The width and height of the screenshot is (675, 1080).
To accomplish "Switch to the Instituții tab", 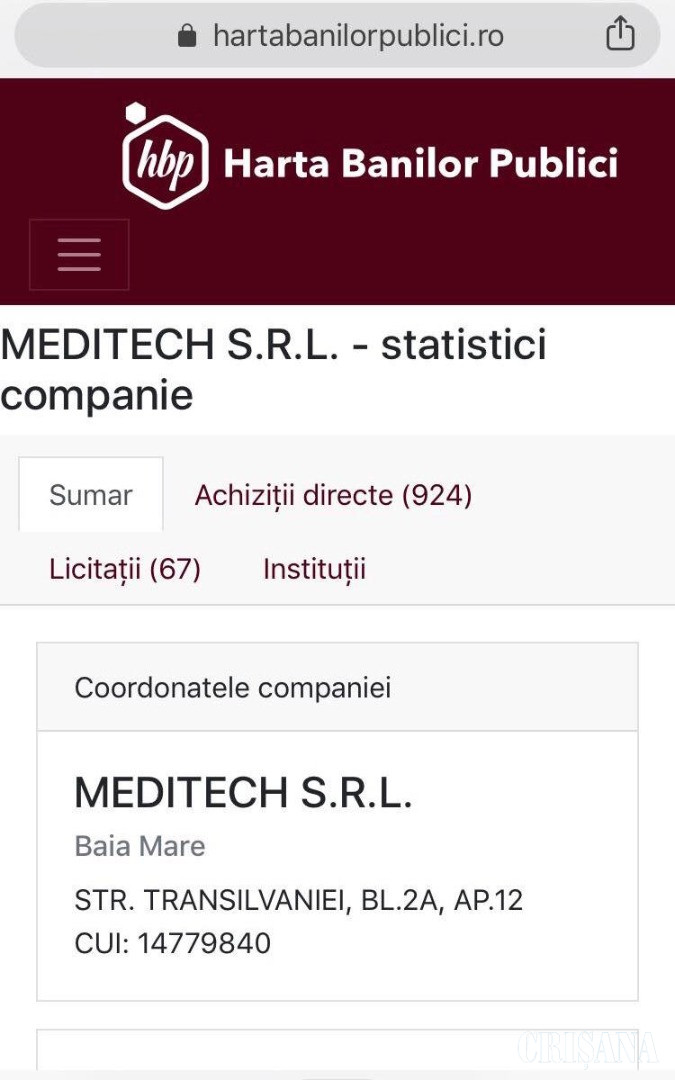I will [x=314, y=569].
